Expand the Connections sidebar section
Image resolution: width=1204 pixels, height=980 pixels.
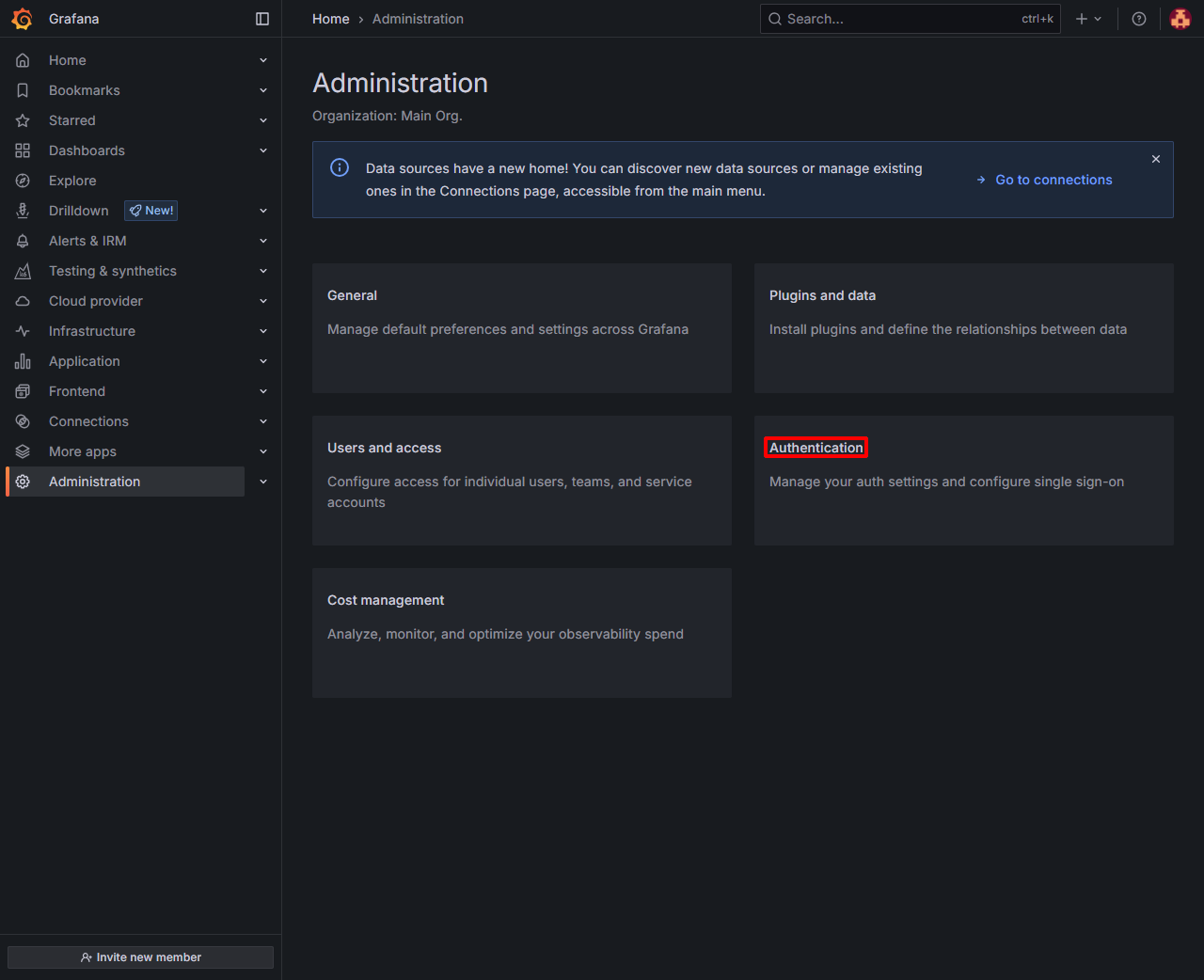[263, 421]
